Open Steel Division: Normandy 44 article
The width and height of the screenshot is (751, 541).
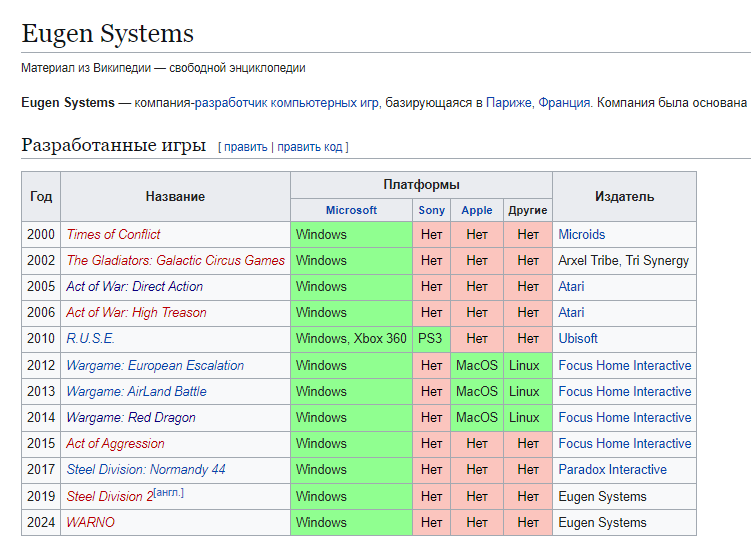[x=146, y=469]
